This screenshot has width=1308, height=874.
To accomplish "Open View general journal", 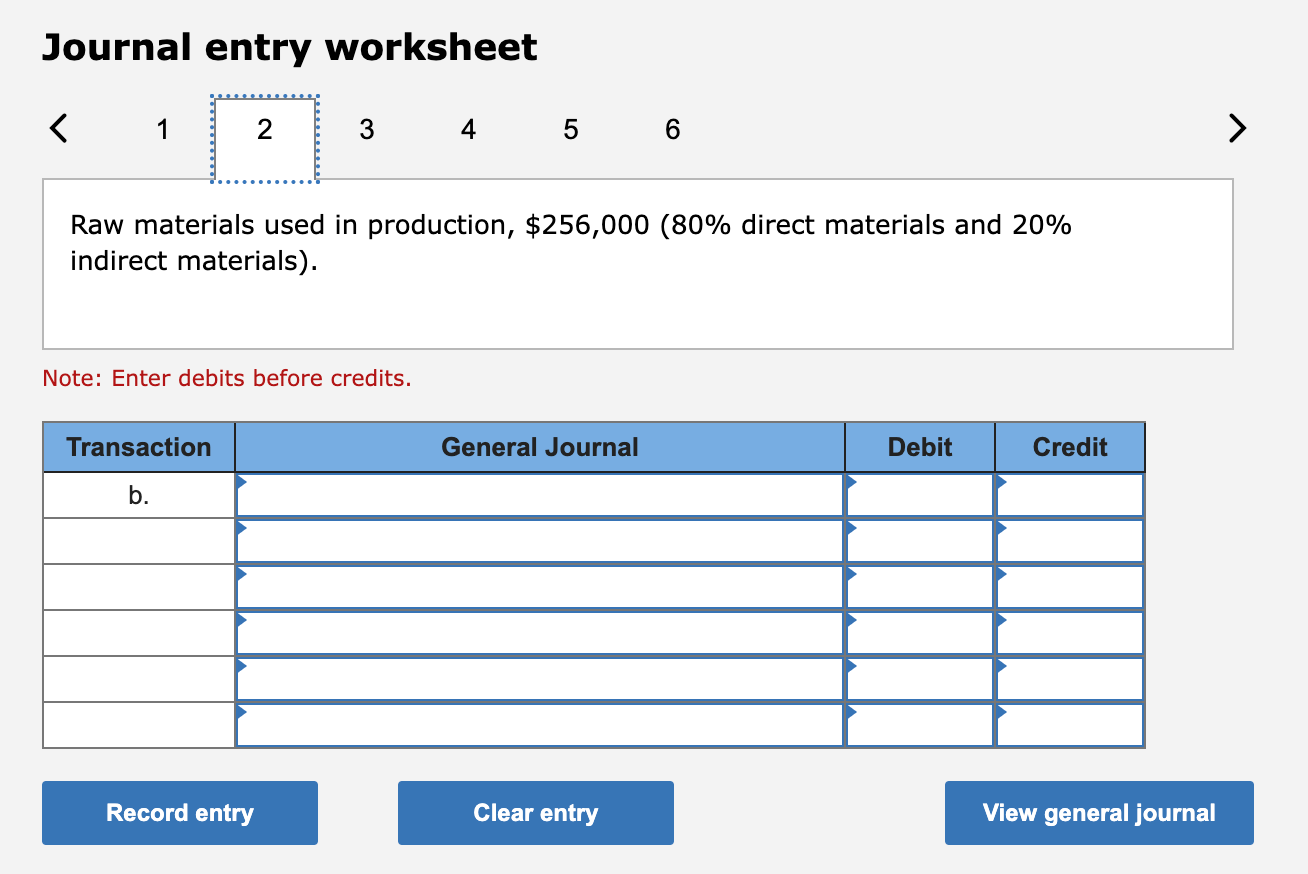I will tap(1098, 812).
